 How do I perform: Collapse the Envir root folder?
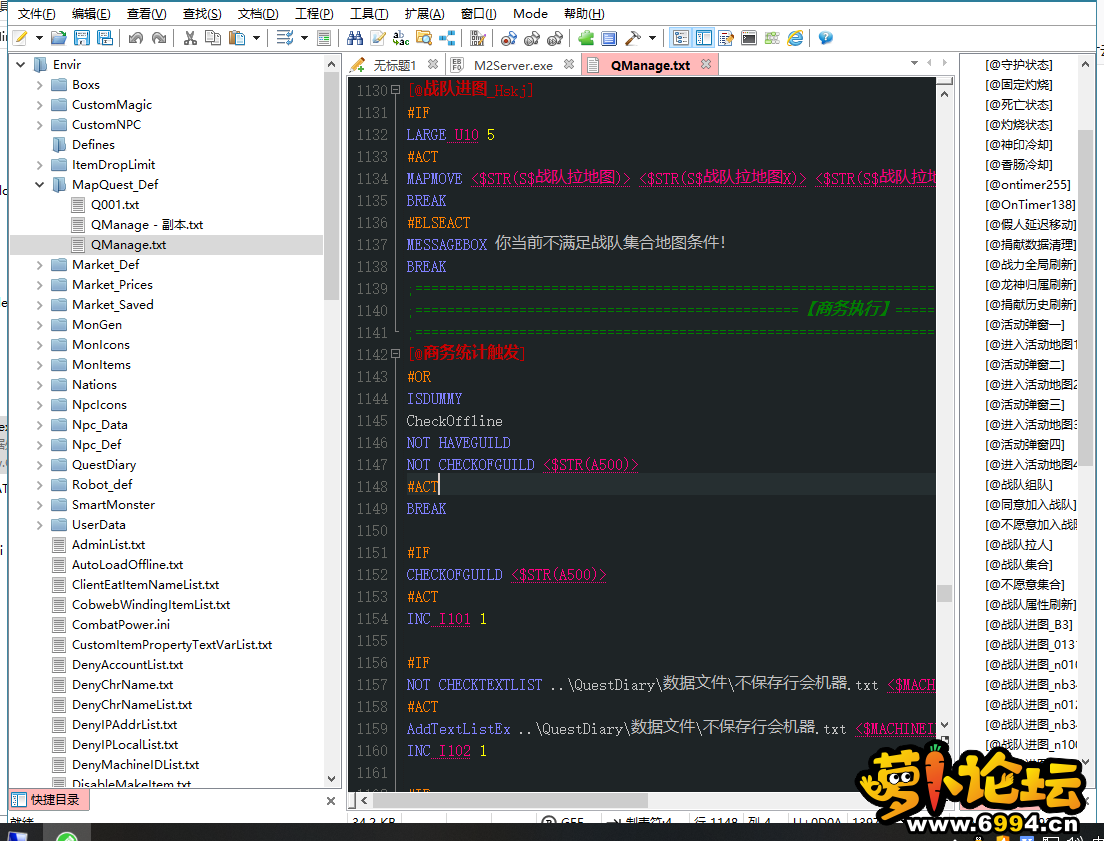[21, 64]
